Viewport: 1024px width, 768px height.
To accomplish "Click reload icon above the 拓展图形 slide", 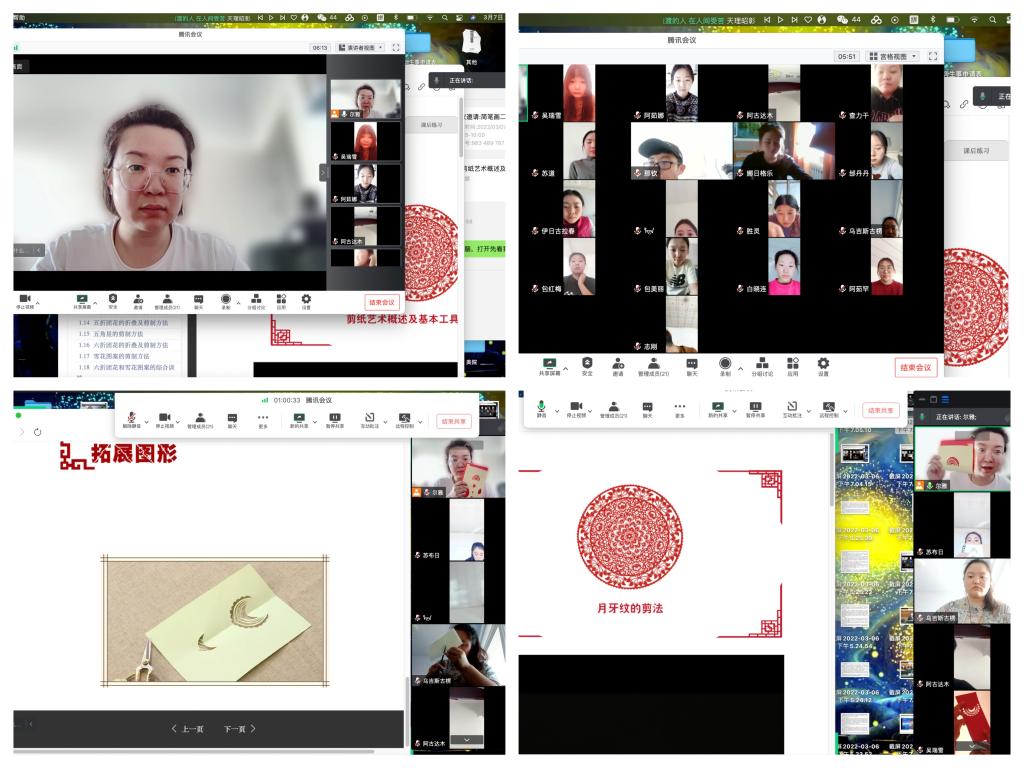I will pyautogui.click(x=37, y=432).
